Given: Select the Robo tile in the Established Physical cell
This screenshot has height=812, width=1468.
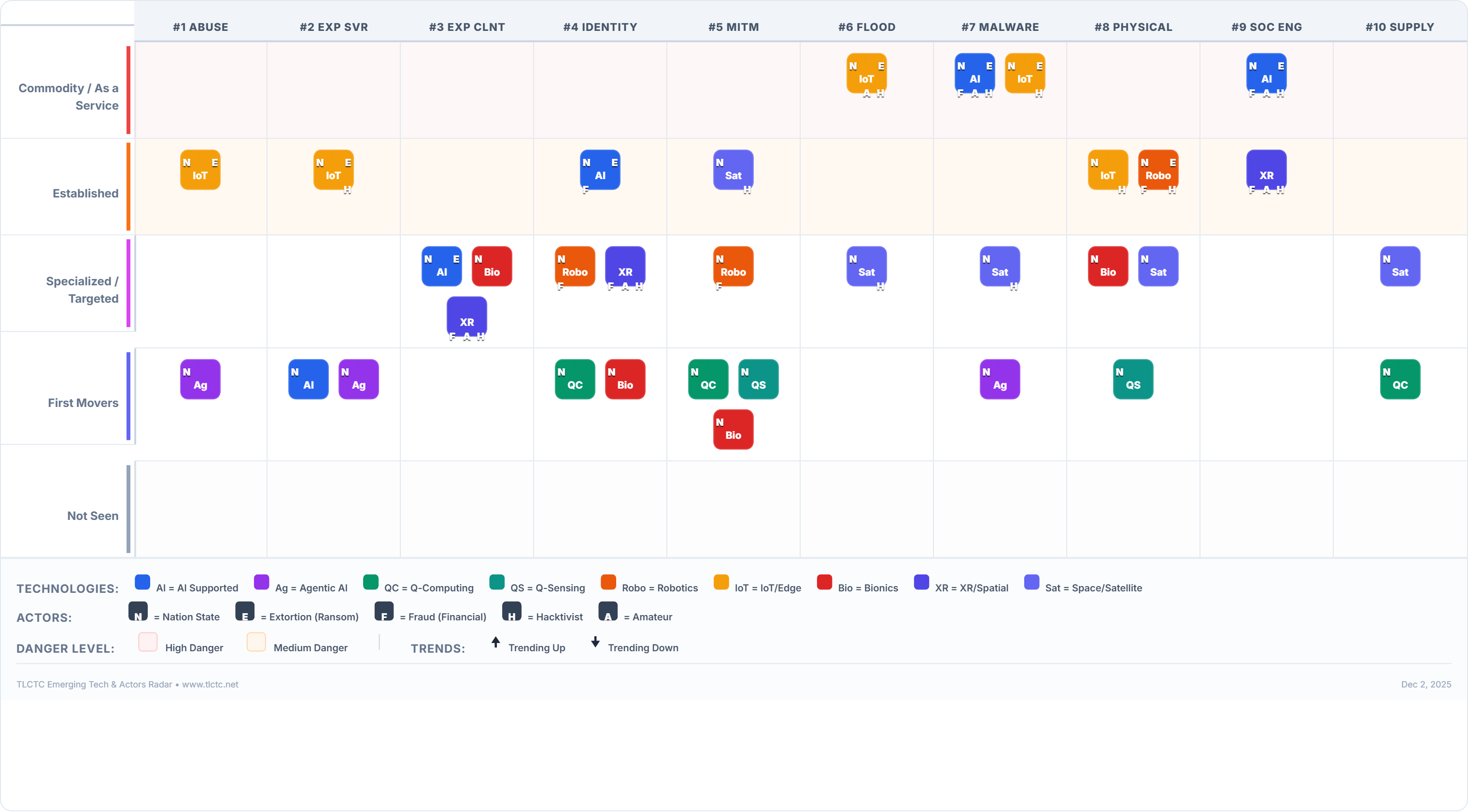Looking at the screenshot, I should click(1157, 170).
